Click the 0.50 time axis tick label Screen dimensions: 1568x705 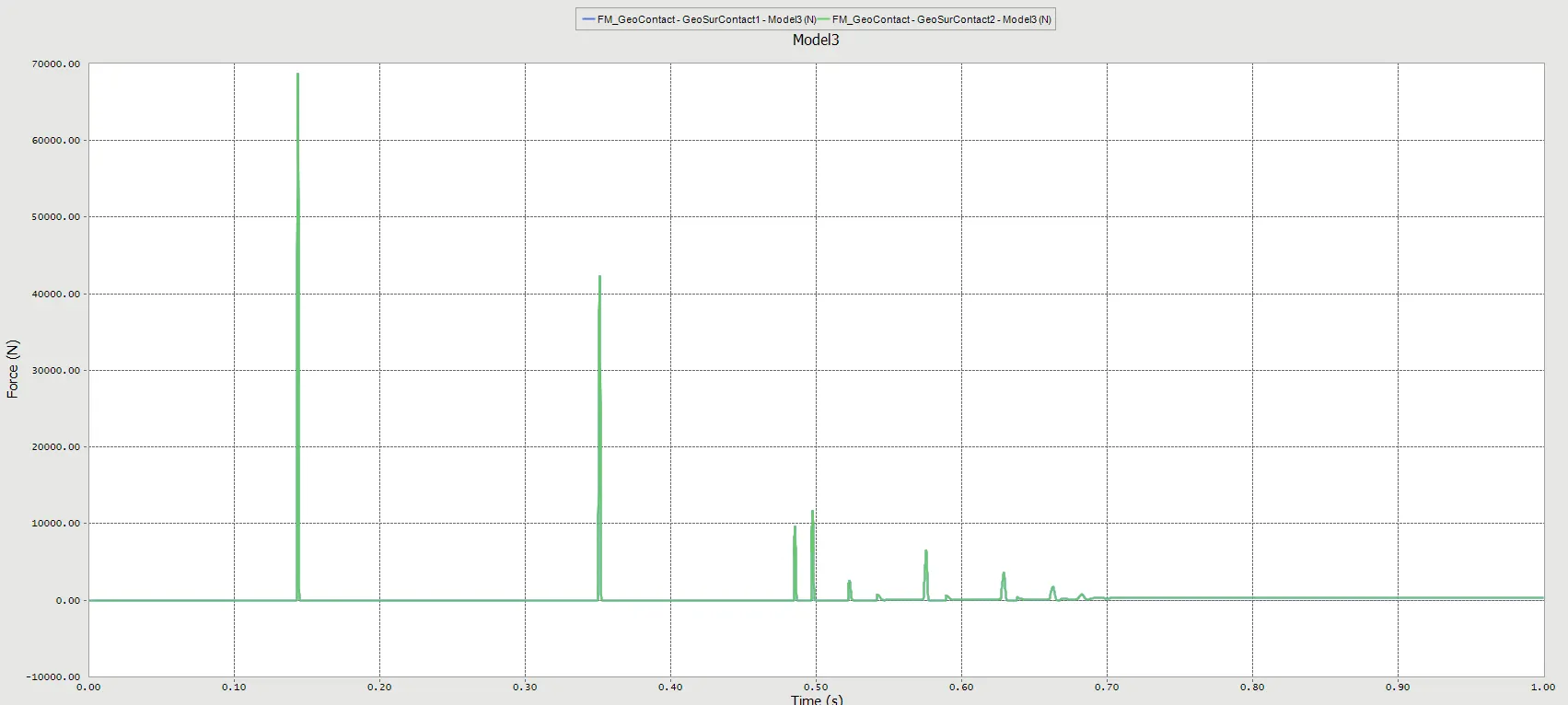click(816, 687)
